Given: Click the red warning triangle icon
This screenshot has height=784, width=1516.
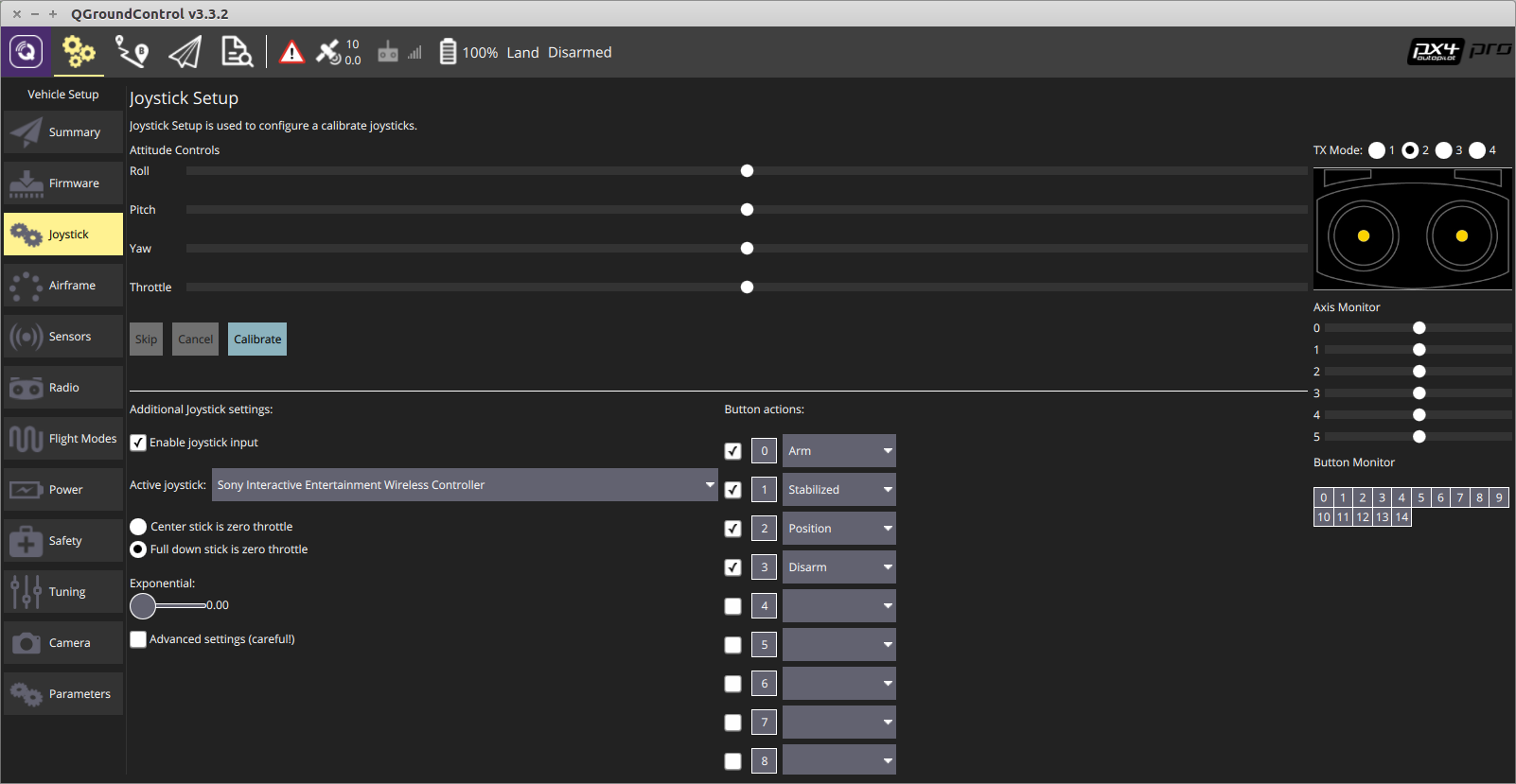Looking at the screenshot, I should (292, 52).
